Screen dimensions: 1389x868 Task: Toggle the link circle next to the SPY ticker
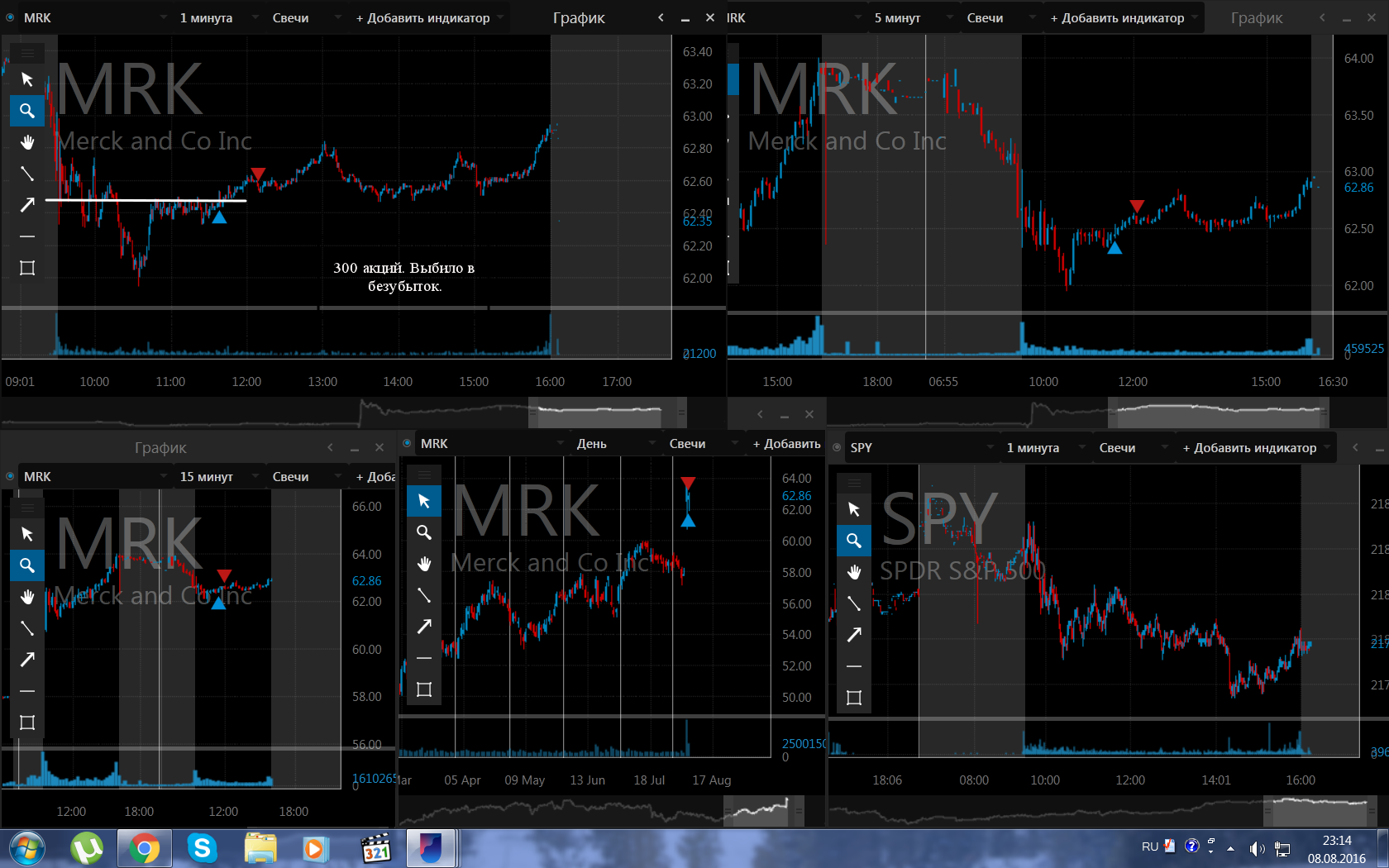(x=837, y=447)
